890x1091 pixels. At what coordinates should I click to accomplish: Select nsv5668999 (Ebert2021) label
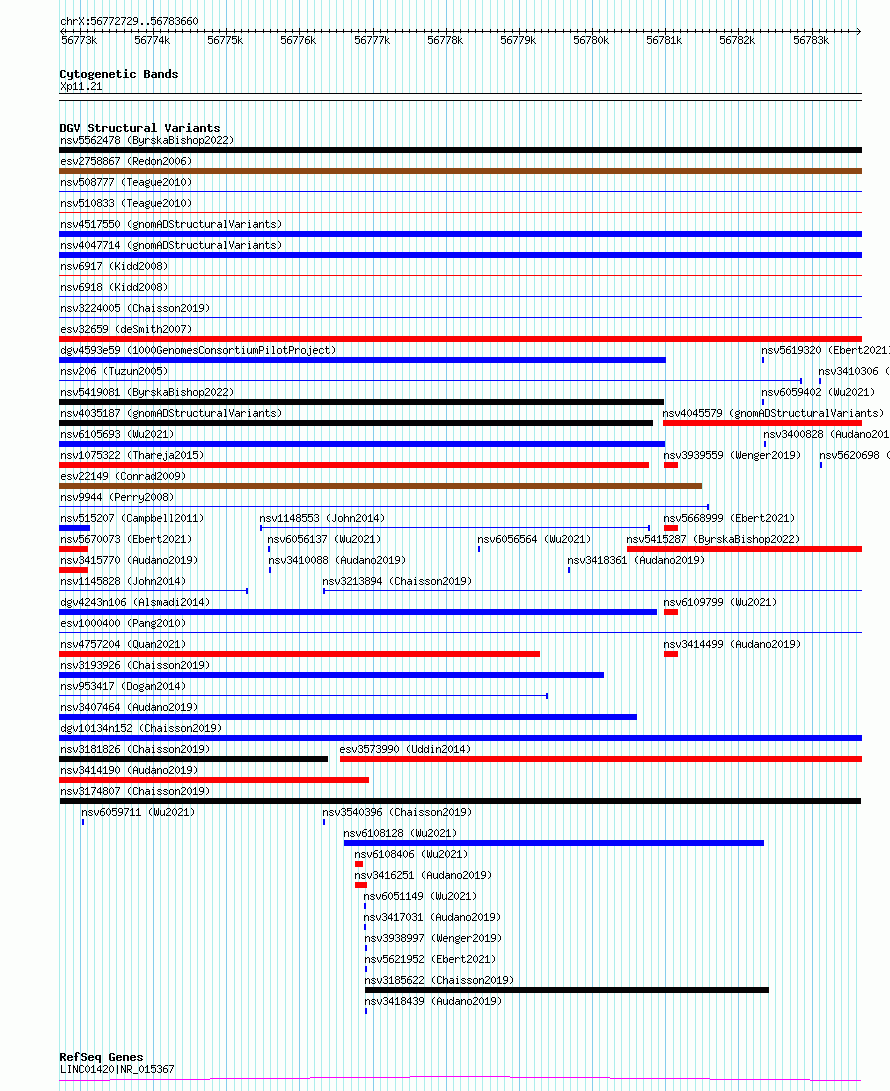click(x=729, y=518)
